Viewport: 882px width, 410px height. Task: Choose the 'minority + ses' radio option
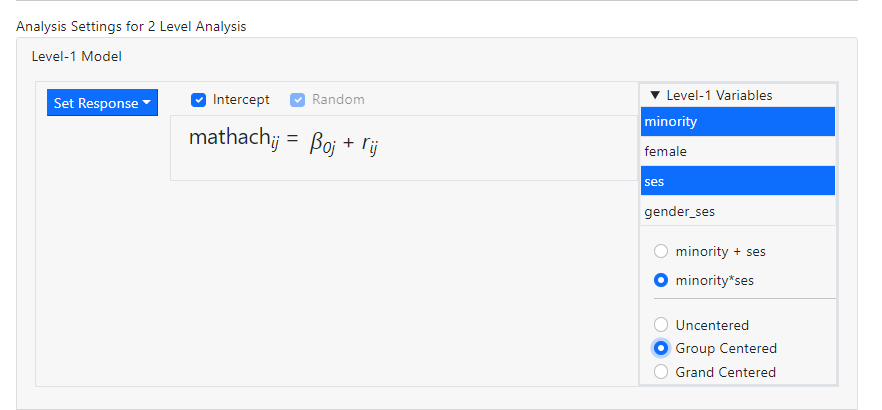661,251
